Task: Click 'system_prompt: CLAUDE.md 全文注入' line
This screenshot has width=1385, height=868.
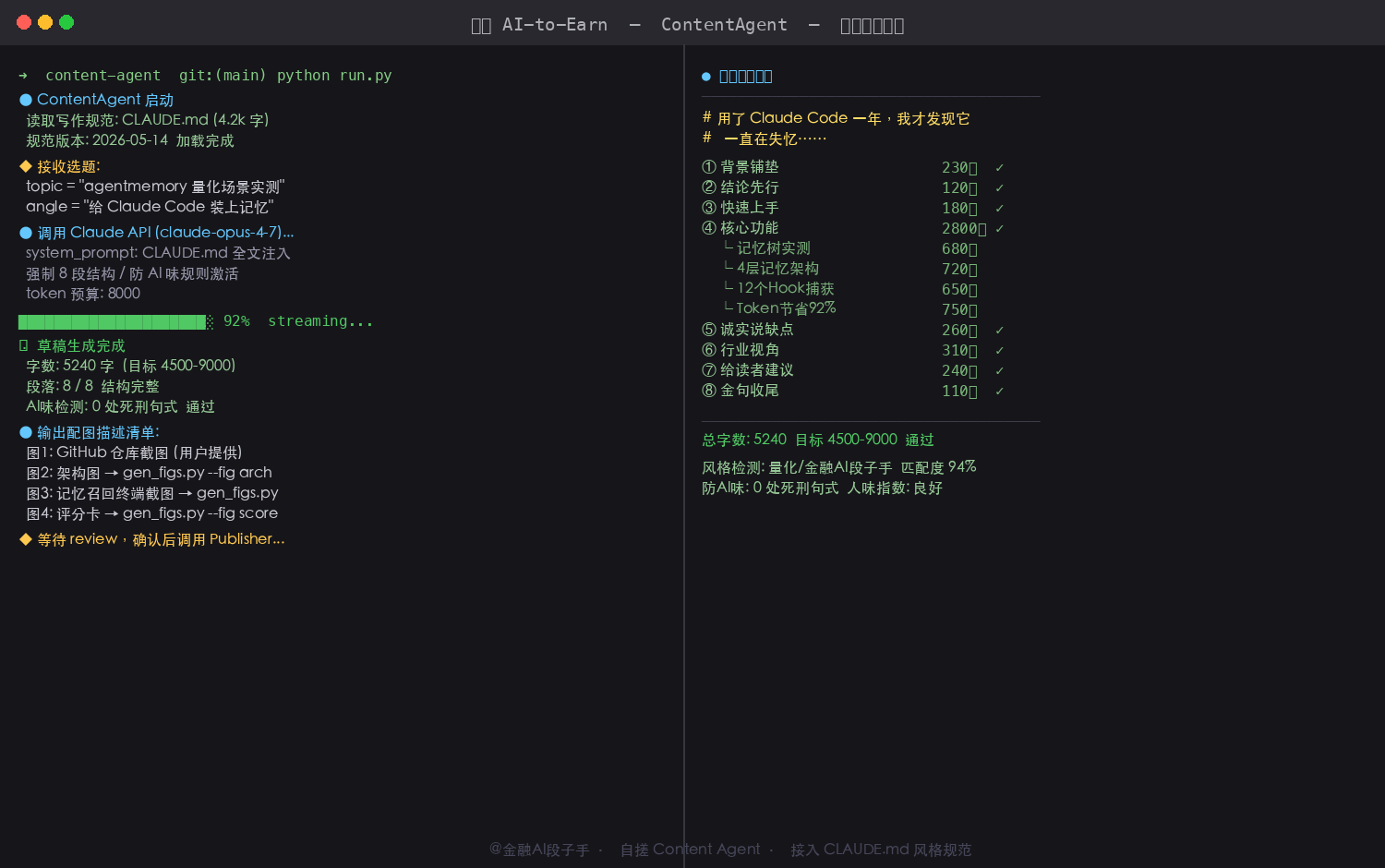Action: pyautogui.click(x=158, y=253)
